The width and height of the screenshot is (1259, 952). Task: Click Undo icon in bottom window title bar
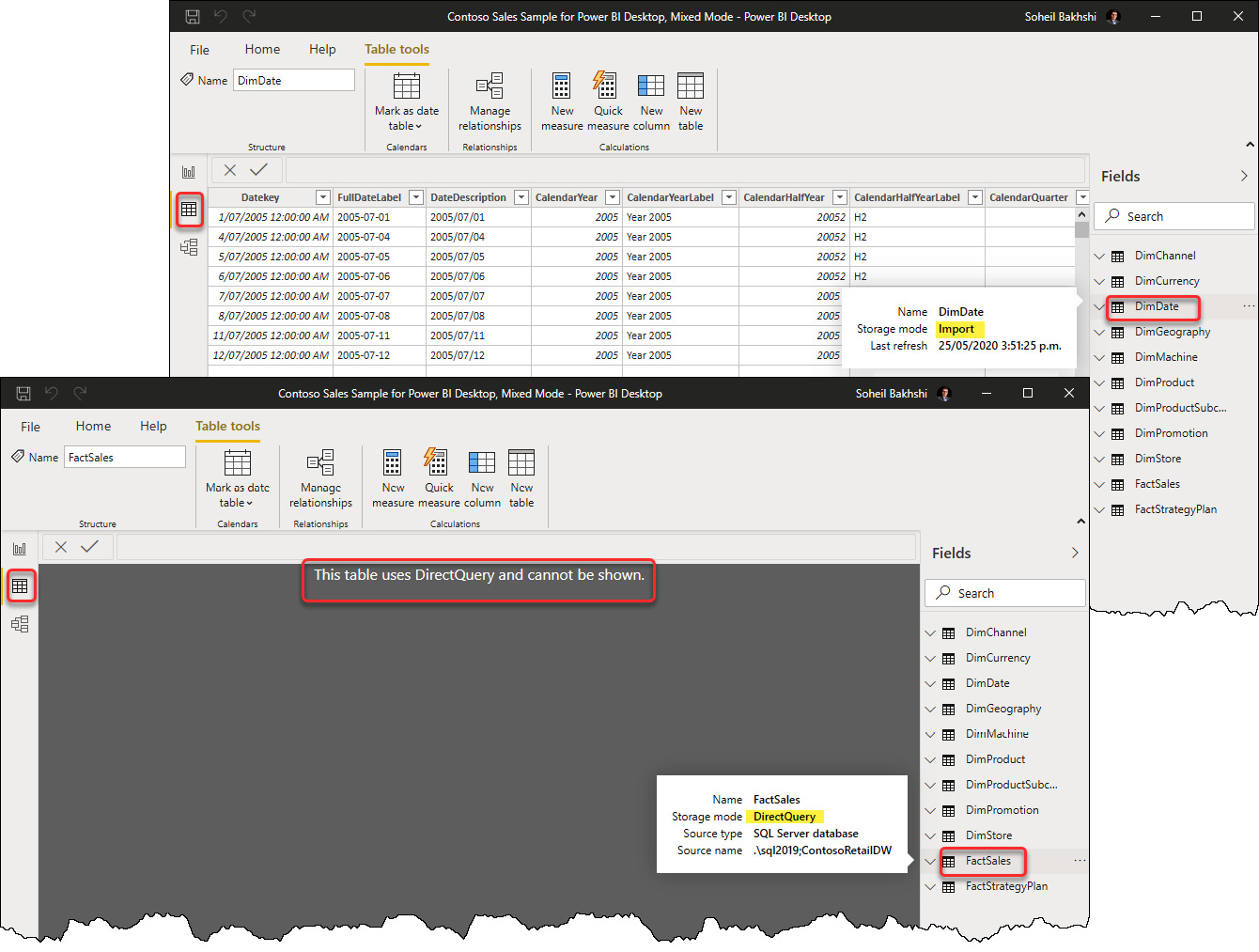click(52, 393)
